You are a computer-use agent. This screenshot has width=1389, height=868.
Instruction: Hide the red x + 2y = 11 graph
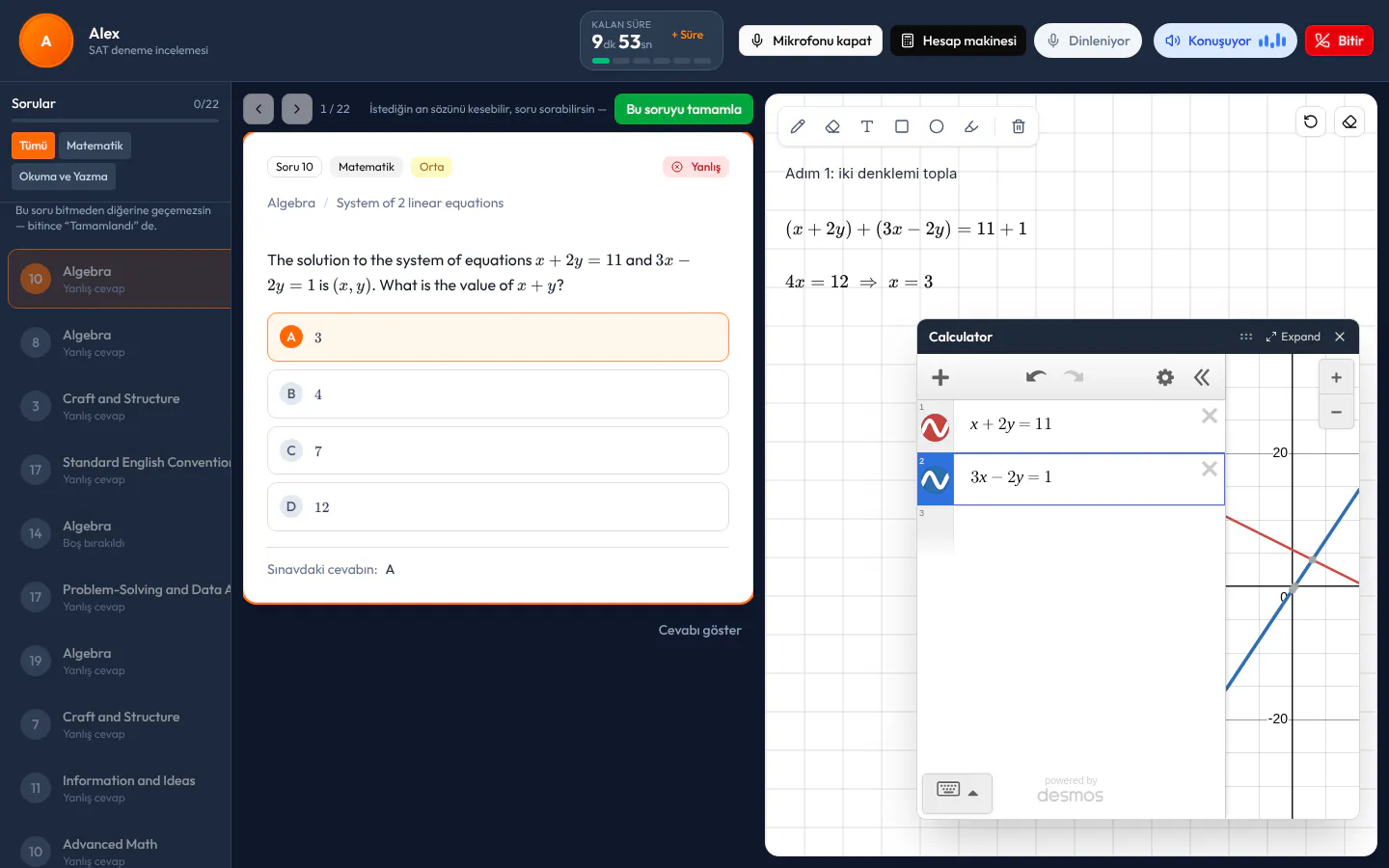point(935,427)
